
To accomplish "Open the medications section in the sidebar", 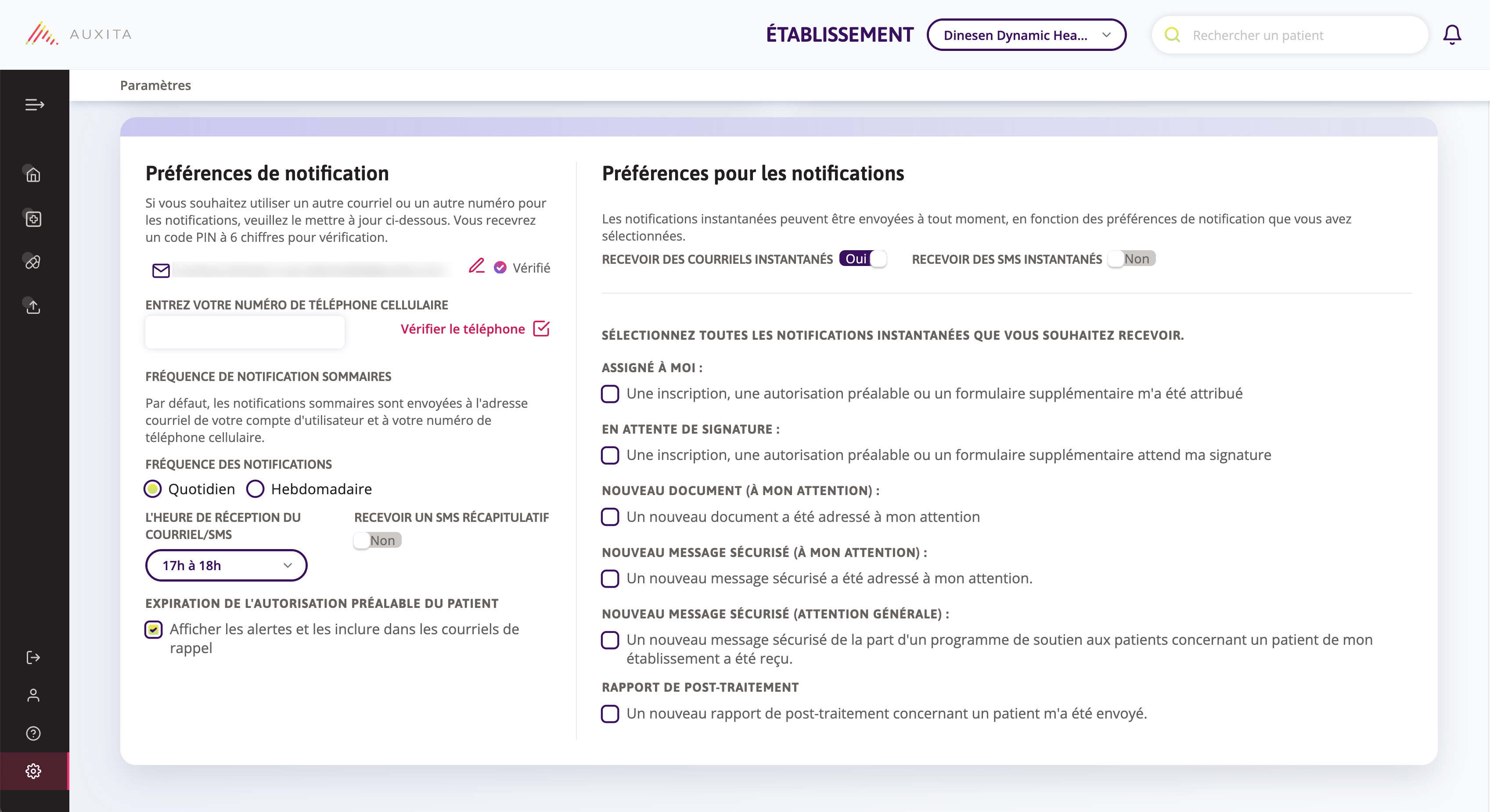I will pos(33,262).
